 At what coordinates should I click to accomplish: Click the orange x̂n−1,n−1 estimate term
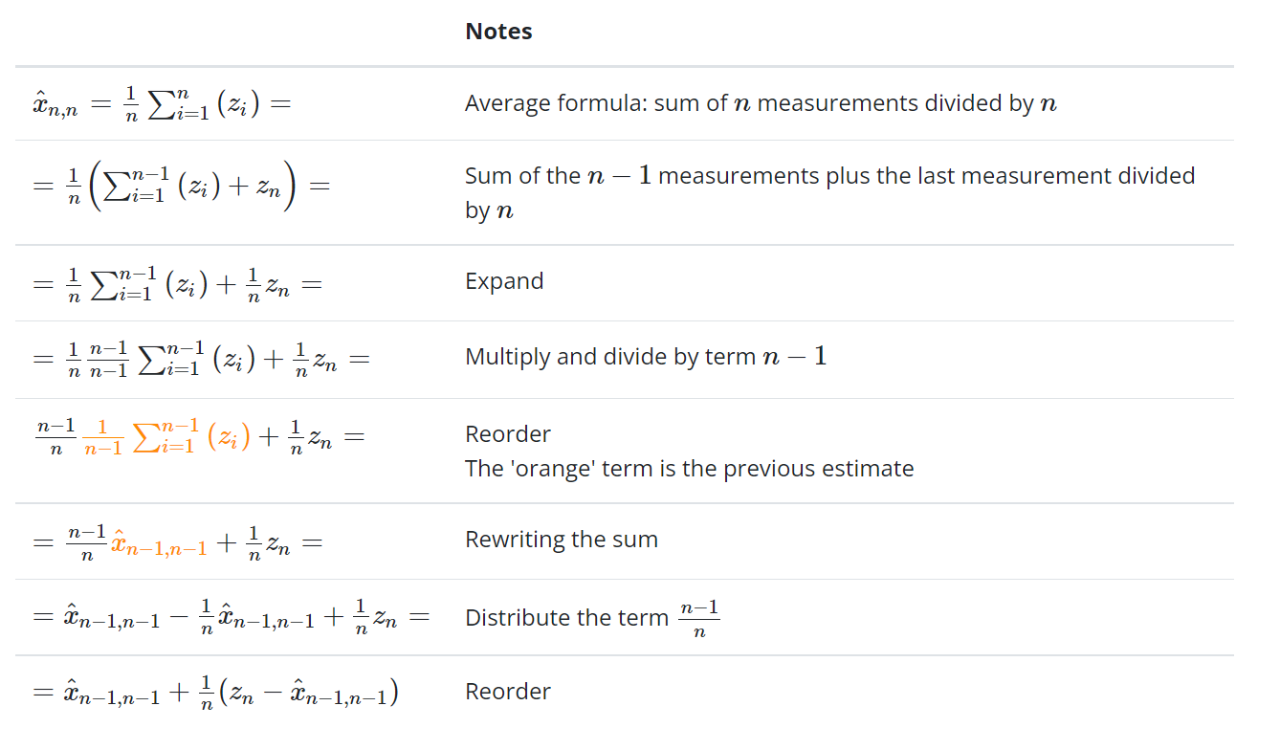click(x=158, y=545)
